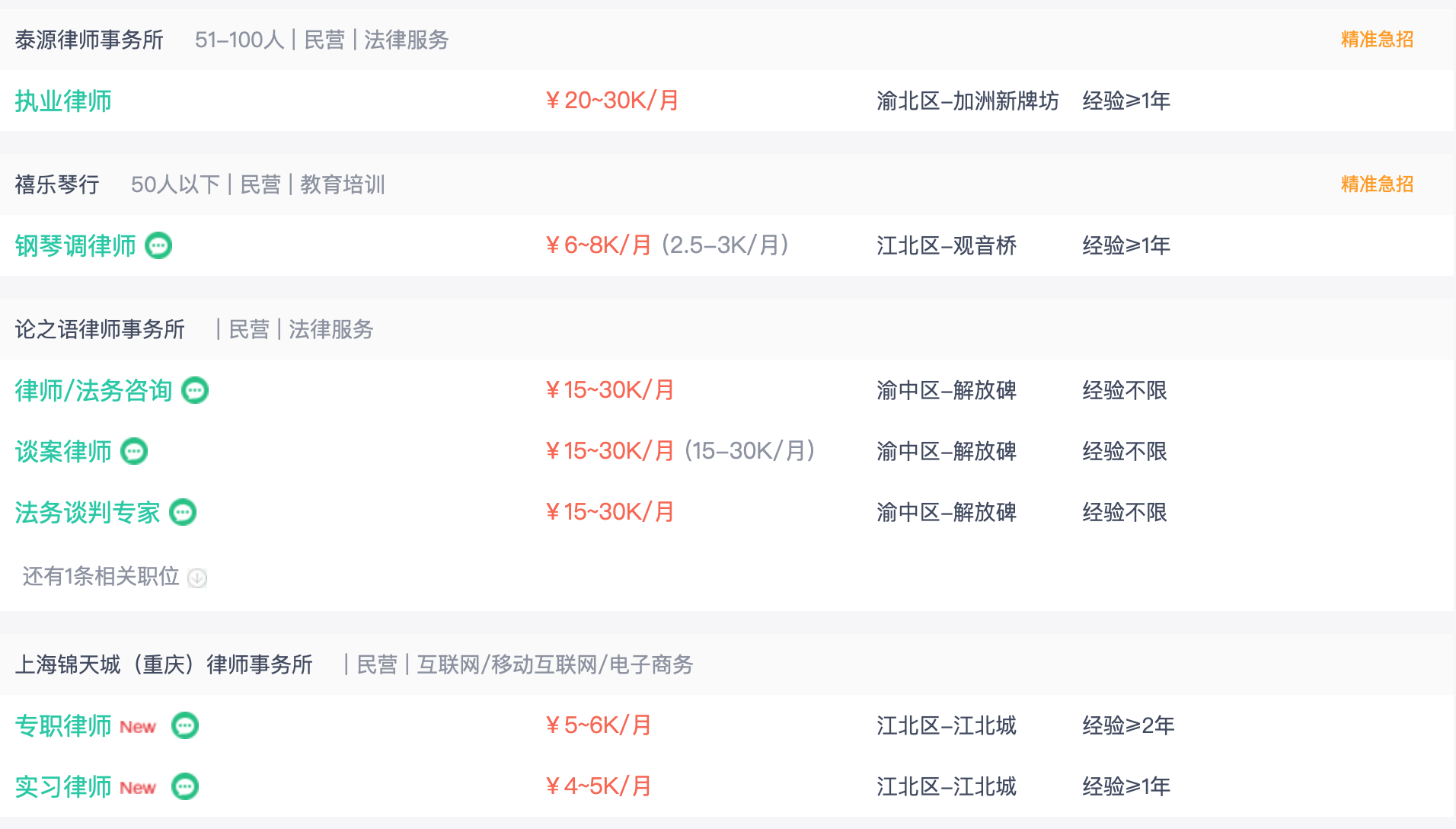The width and height of the screenshot is (1456, 829).
Task: Click chat icon beside 律师/法务咨询
Action: click(x=195, y=390)
